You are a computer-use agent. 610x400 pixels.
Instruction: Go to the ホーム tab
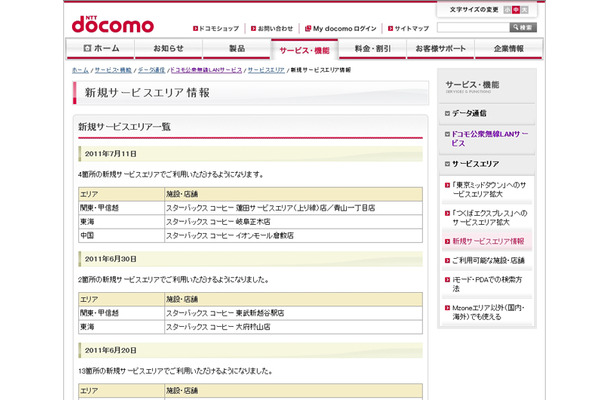coord(101,49)
